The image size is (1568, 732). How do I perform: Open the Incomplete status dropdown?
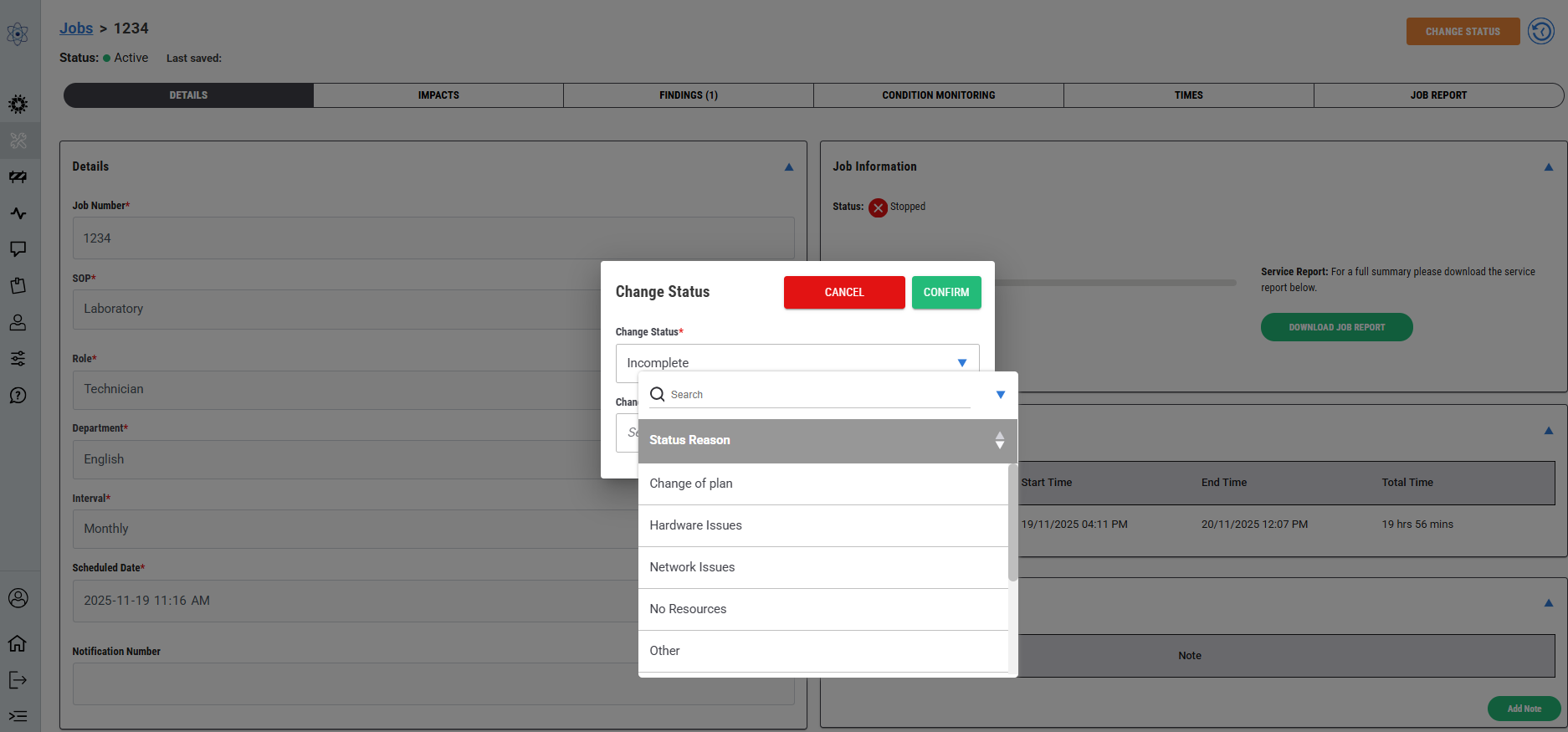797,362
